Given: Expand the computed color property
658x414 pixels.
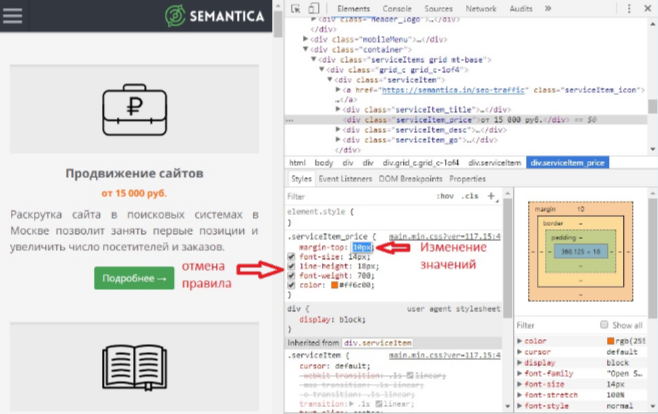Looking at the screenshot, I should 519,341.
